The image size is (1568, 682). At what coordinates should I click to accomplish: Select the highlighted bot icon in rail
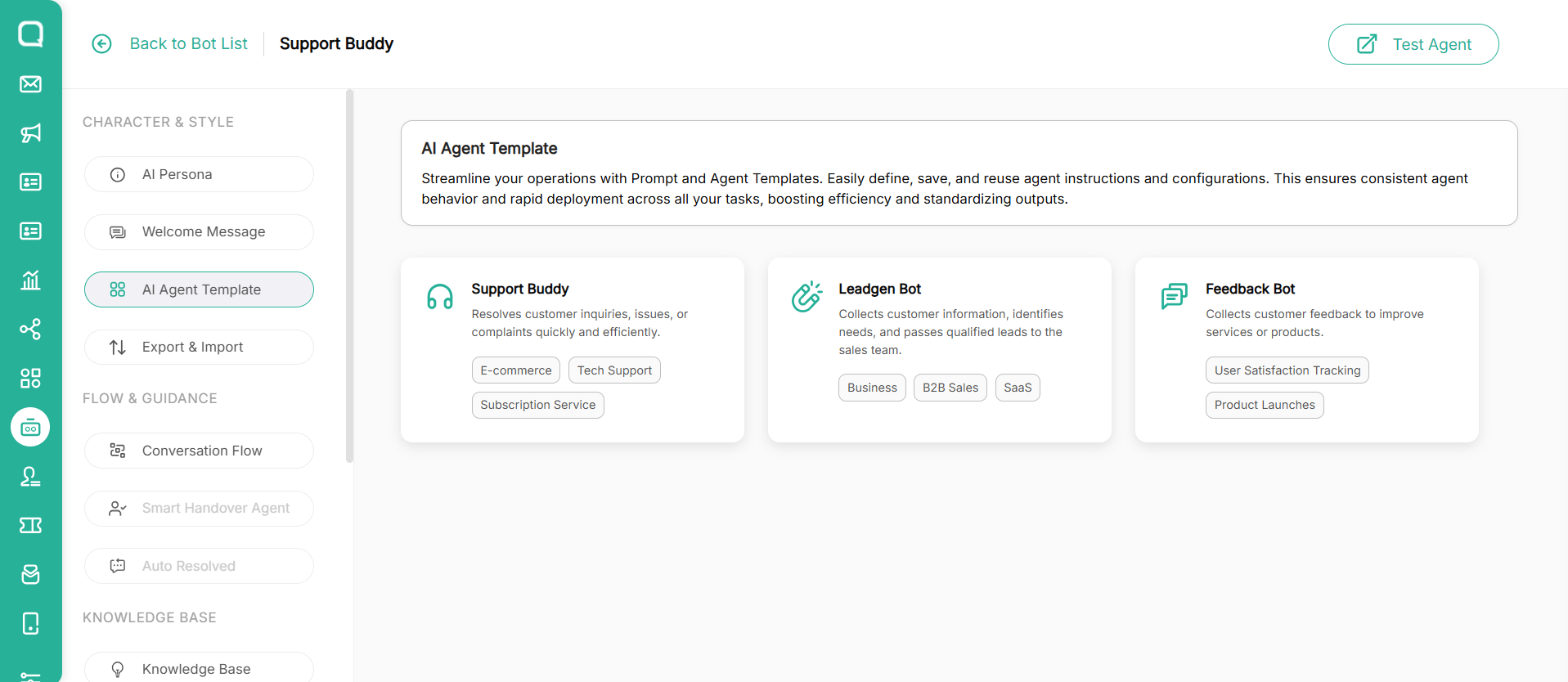[31, 428]
